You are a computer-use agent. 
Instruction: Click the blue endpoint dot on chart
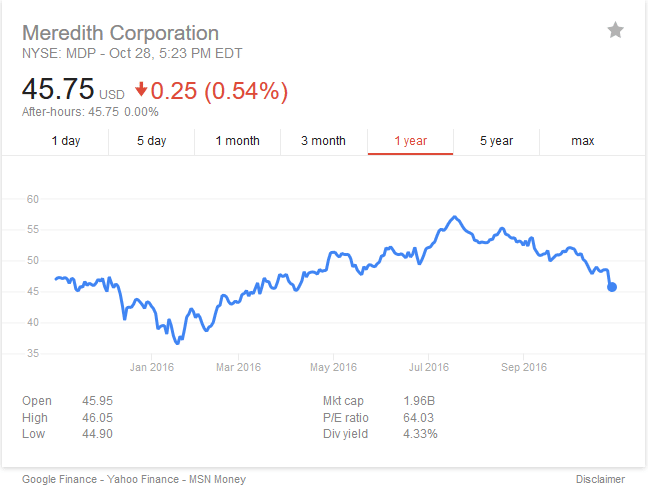(612, 287)
